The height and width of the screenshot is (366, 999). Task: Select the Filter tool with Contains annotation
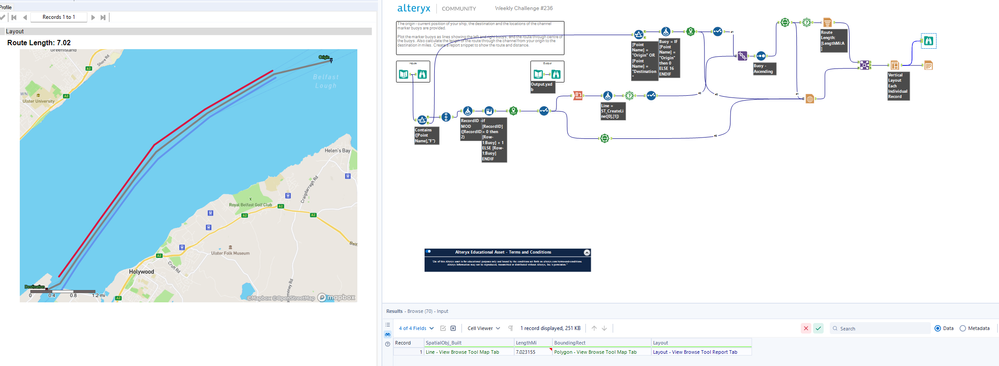point(421,119)
